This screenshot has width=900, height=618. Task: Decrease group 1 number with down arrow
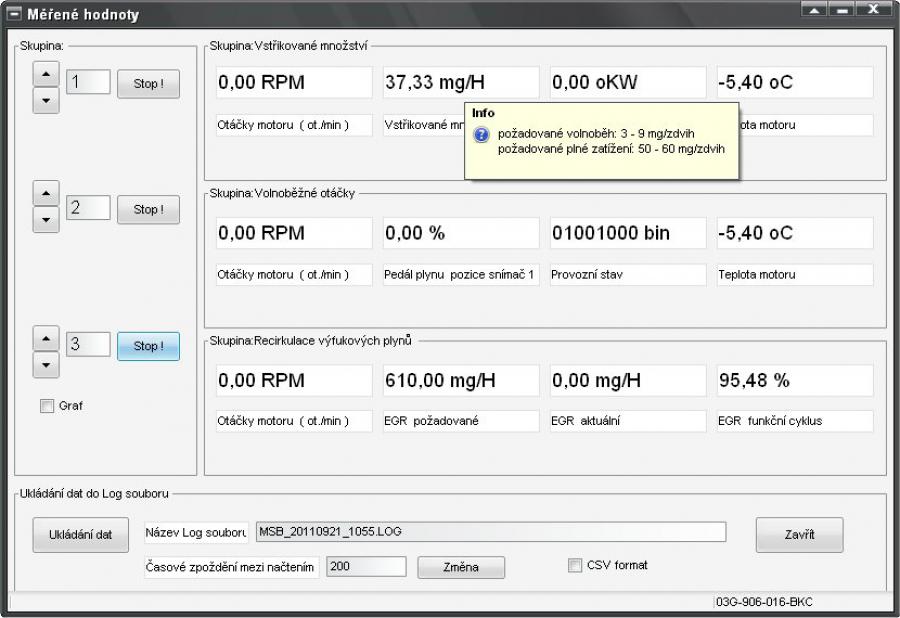tap(46, 100)
